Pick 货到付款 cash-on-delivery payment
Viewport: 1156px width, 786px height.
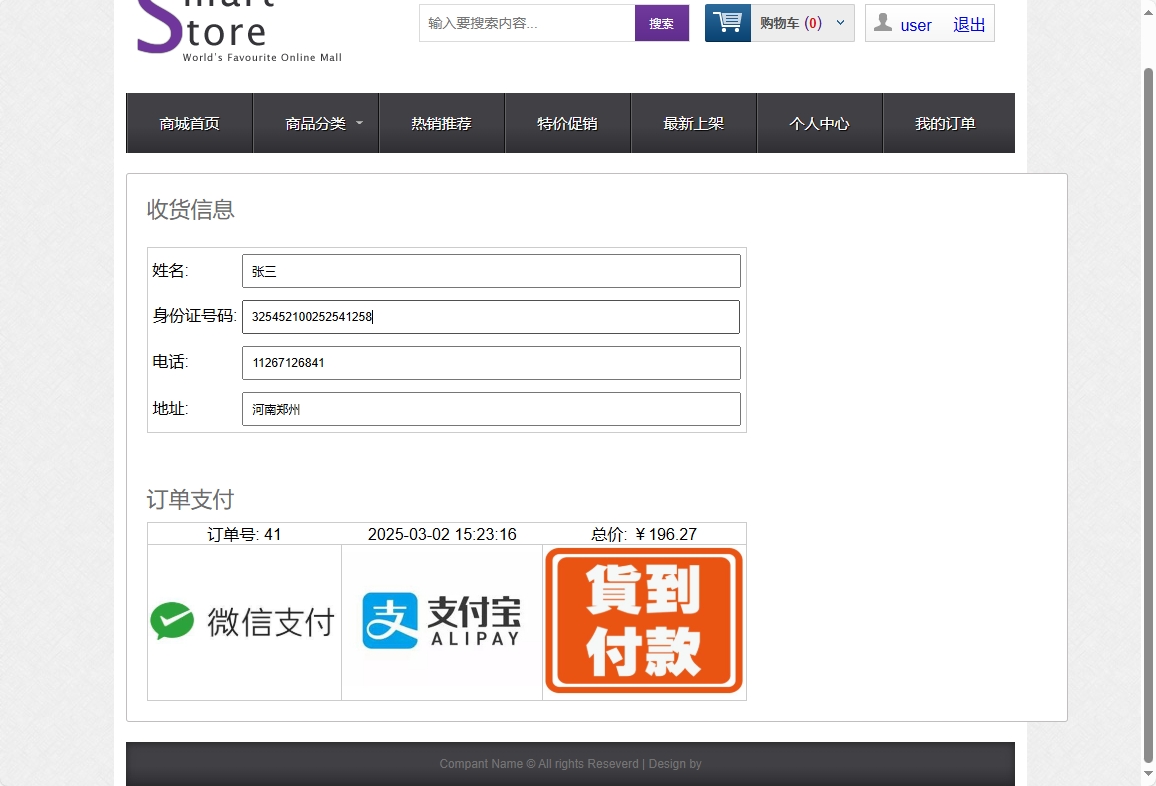[643, 620]
